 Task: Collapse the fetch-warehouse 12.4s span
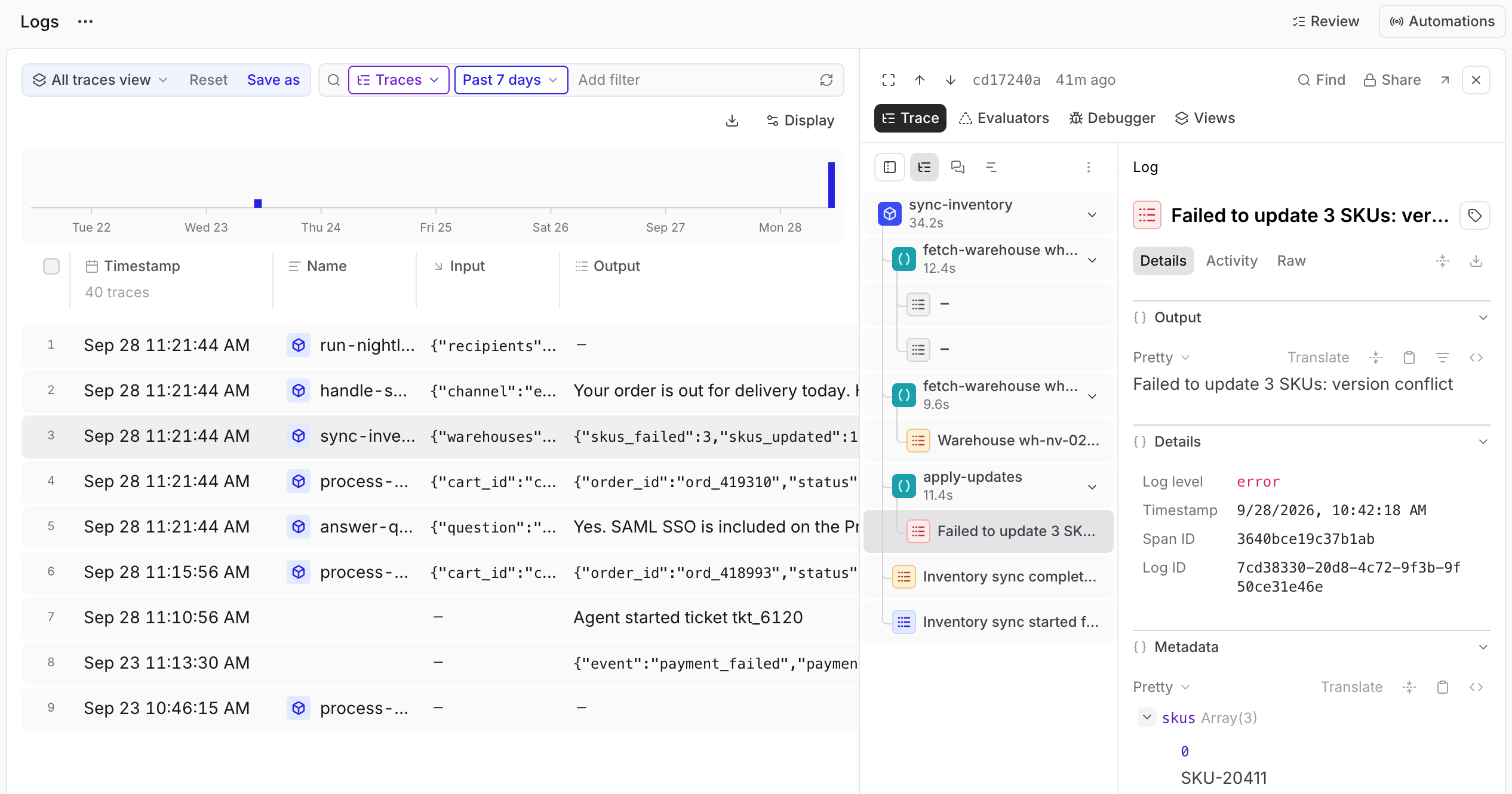(x=1092, y=260)
